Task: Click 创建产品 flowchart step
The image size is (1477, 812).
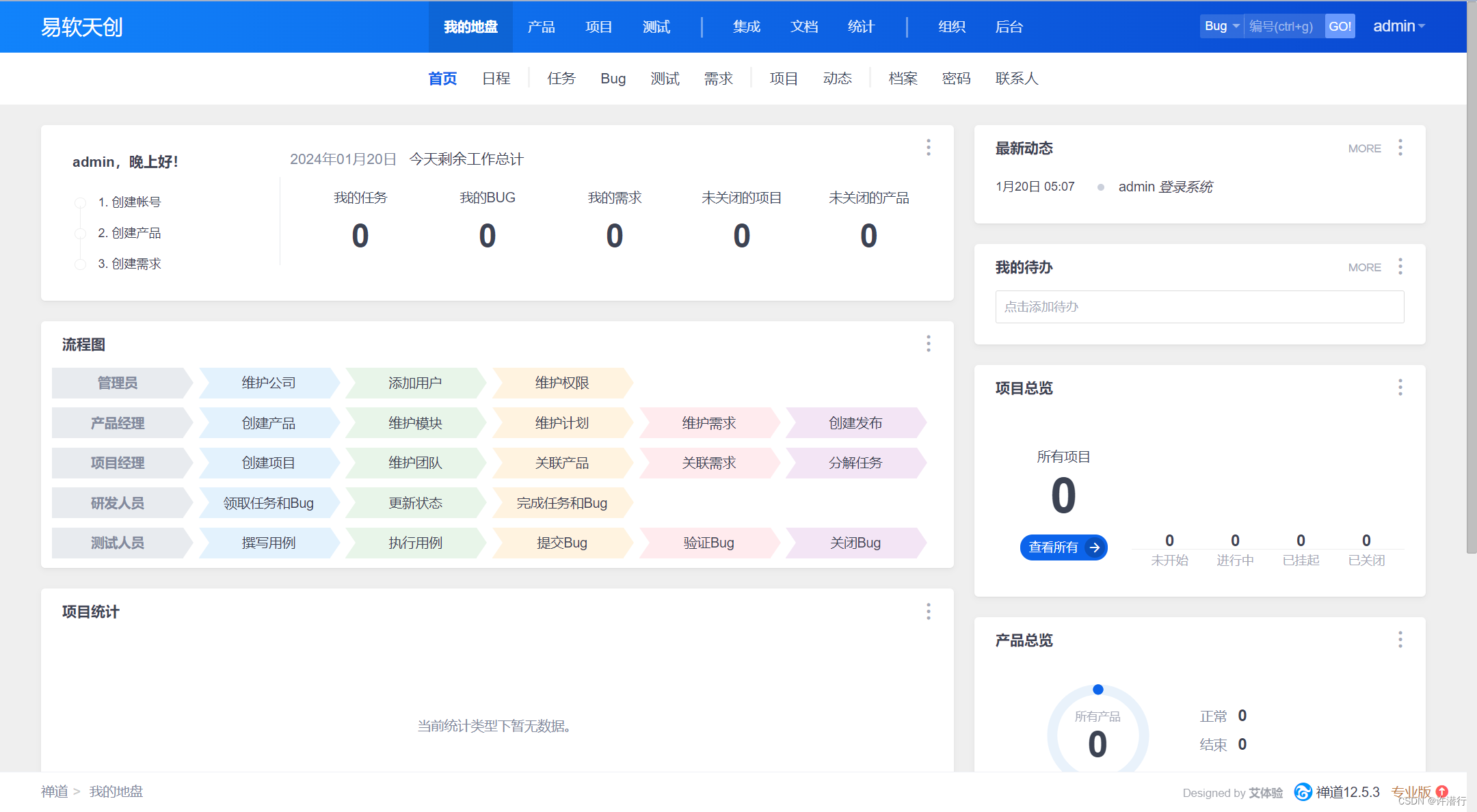Action: click(269, 423)
